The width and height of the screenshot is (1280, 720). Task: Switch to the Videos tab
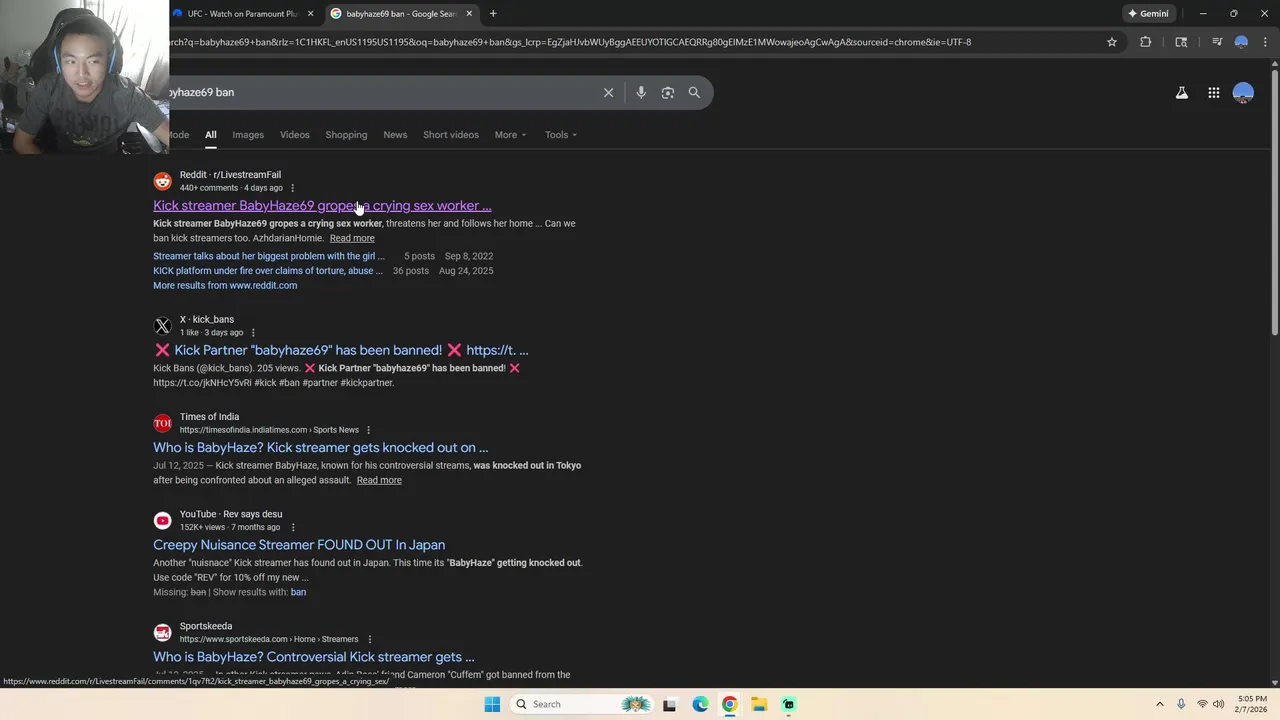(294, 135)
